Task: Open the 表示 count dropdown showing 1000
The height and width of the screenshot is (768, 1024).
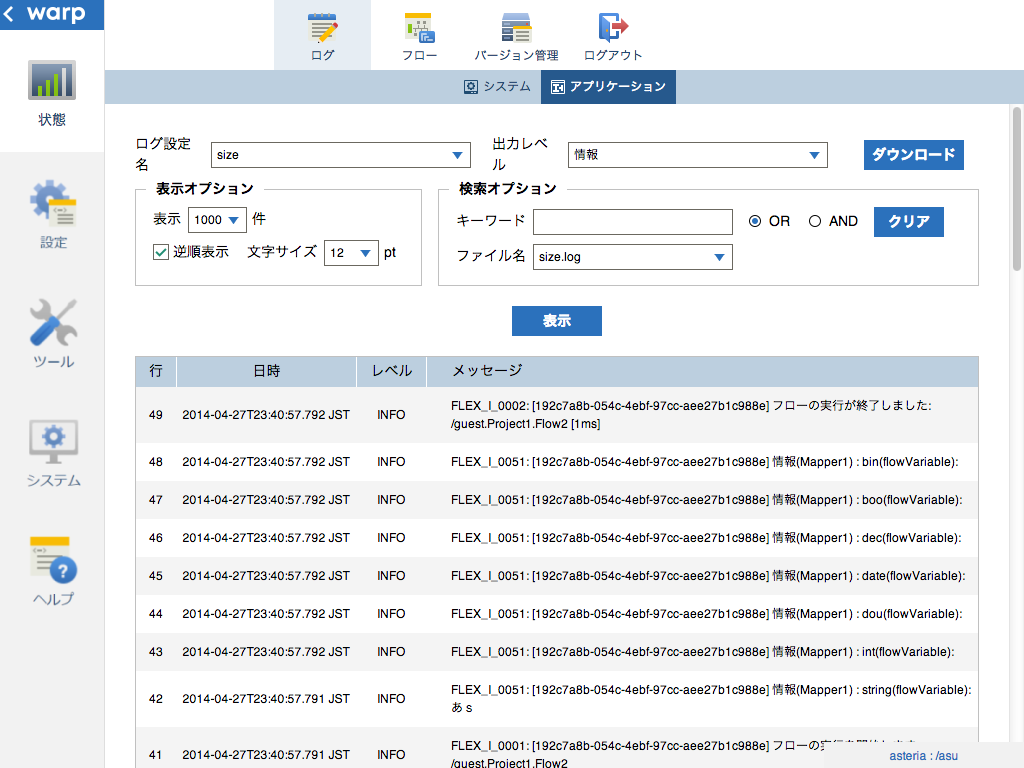Action: click(217, 220)
